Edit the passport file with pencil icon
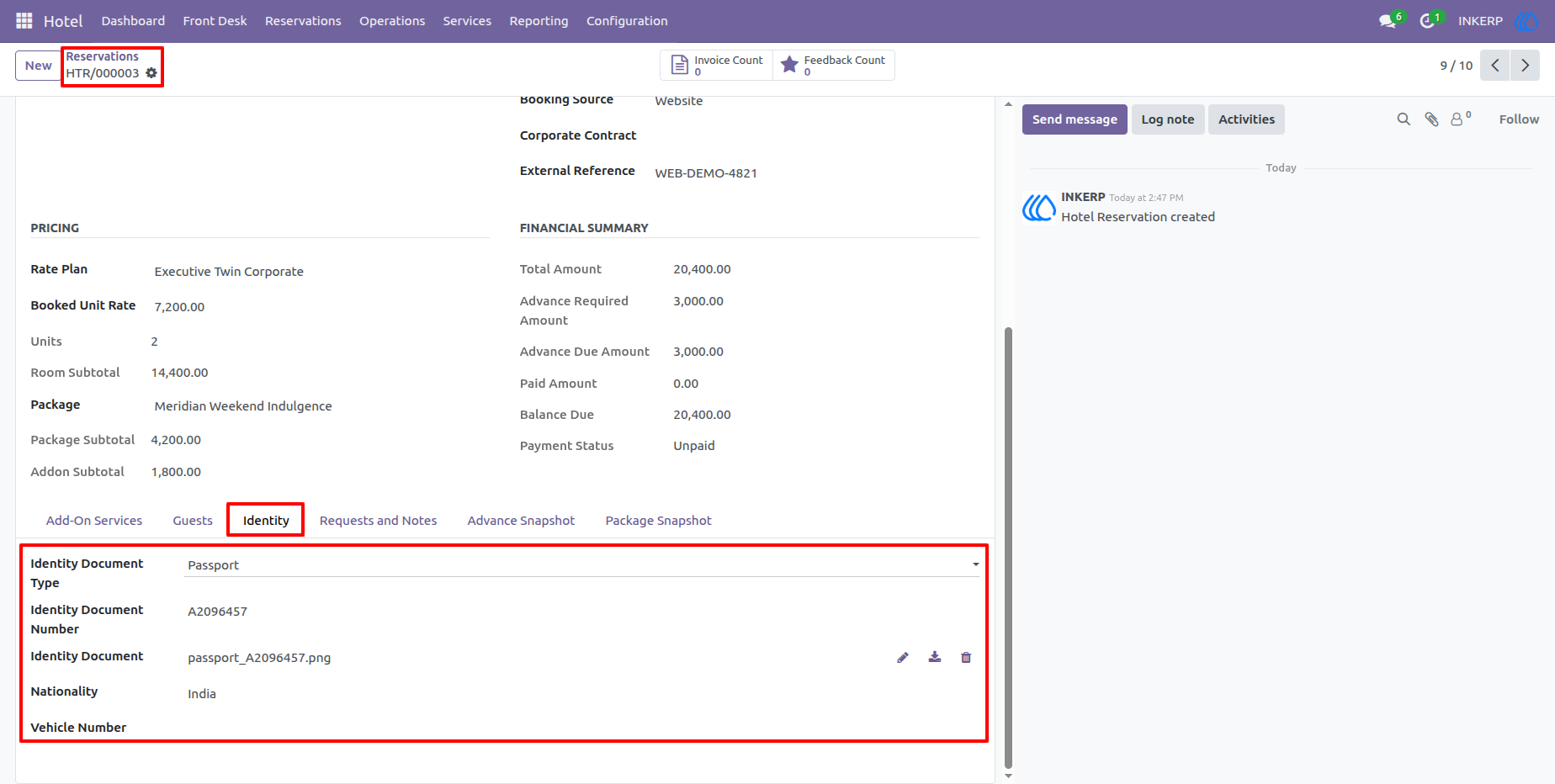The width and height of the screenshot is (1555, 784). (903, 658)
